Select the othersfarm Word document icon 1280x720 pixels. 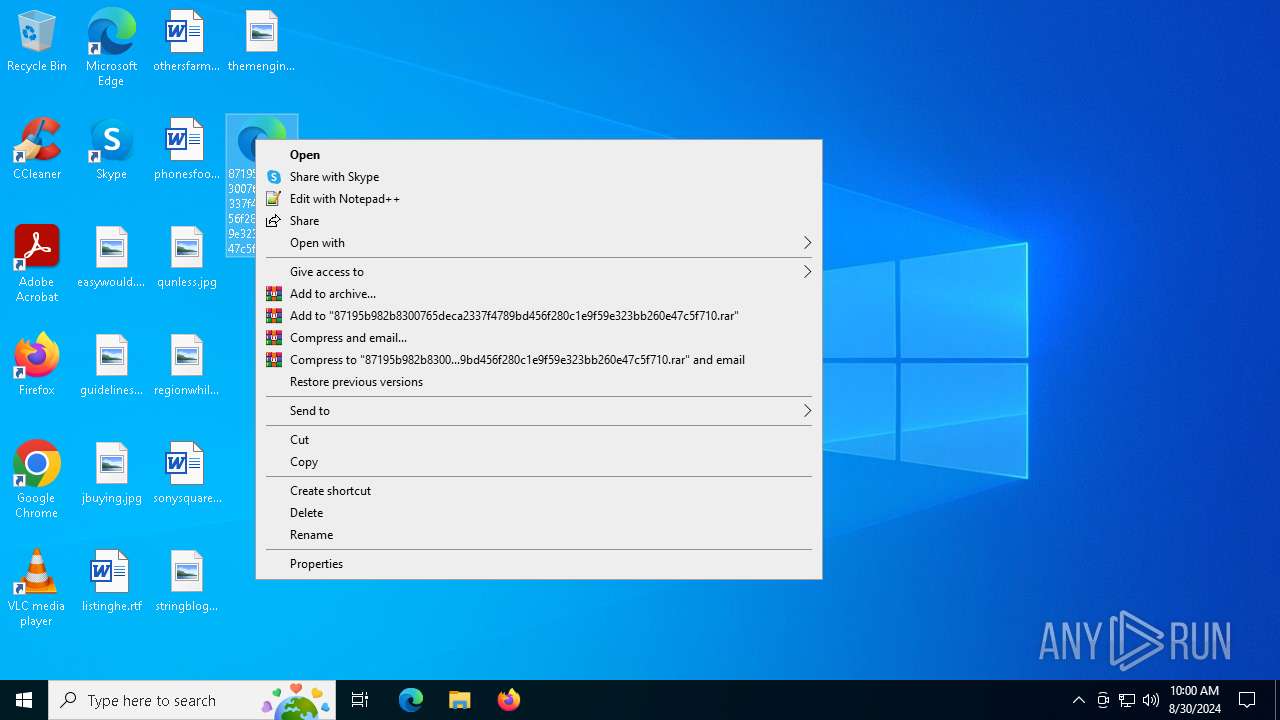(186, 42)
